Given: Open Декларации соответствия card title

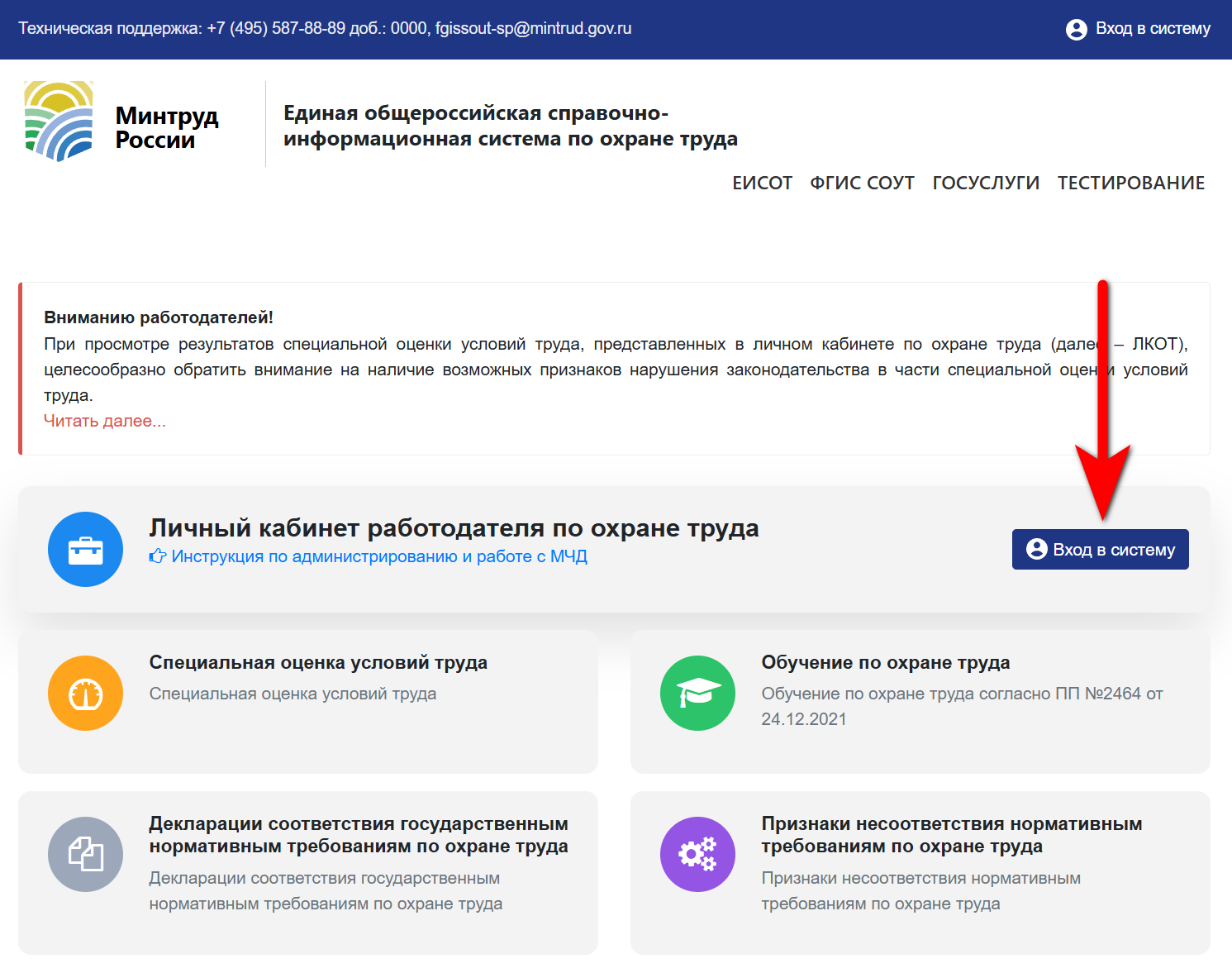Looking at the screenshot, I should coord(359,835).
